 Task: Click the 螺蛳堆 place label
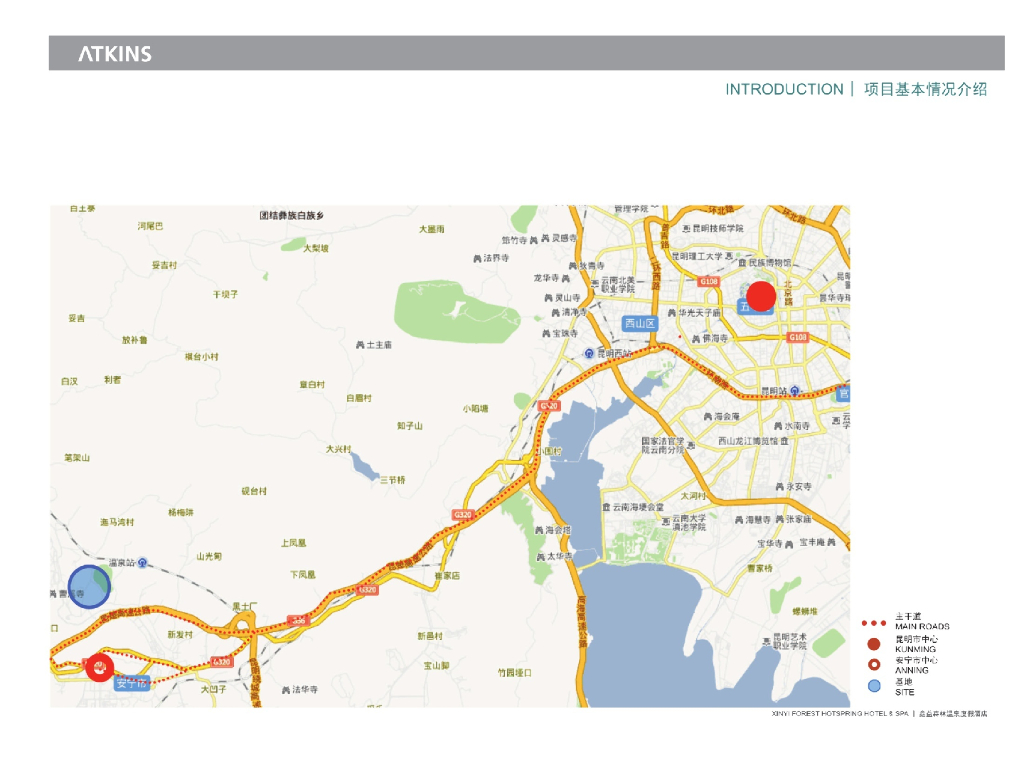tap(805, 612)
